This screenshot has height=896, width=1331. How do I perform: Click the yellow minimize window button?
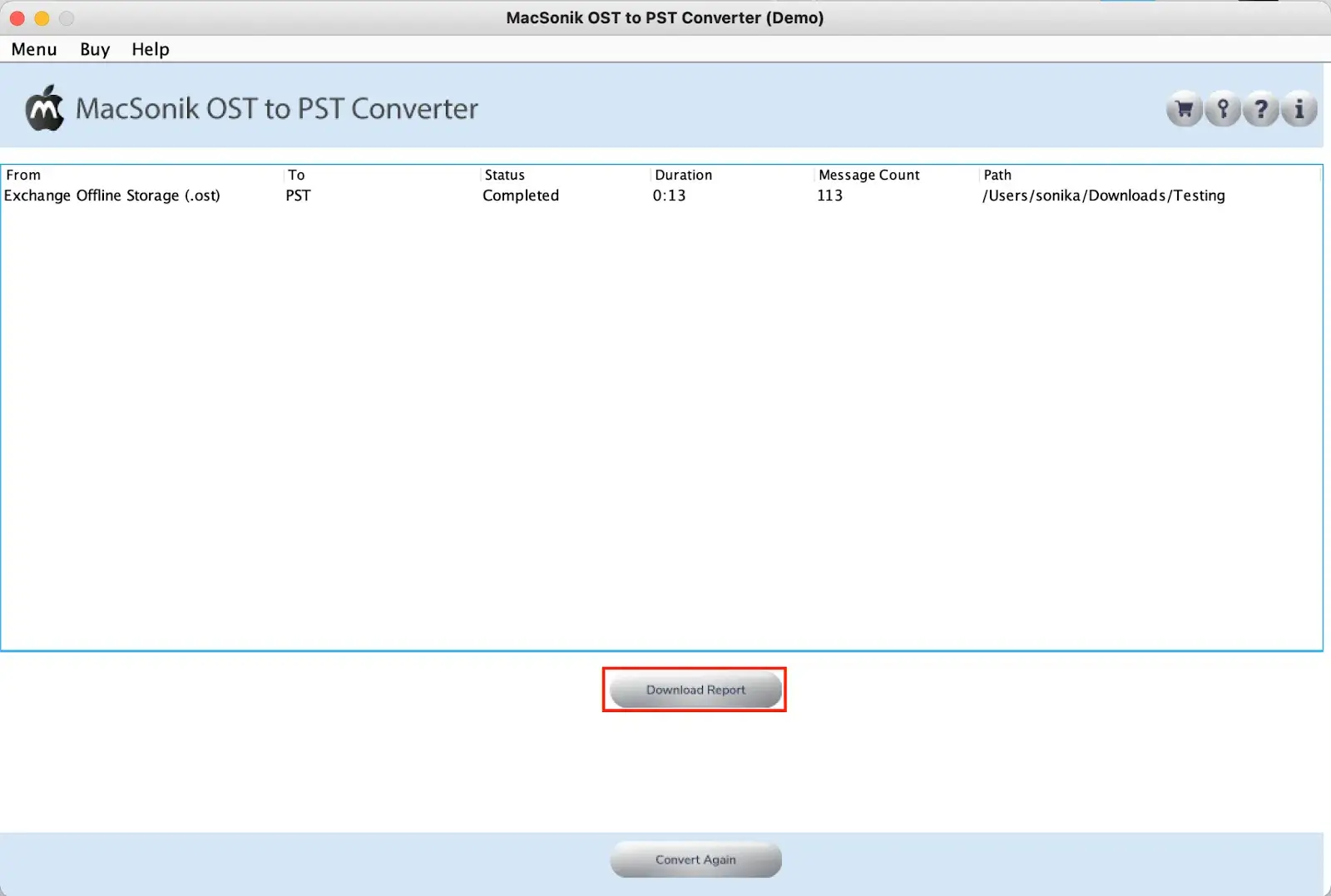click(42, 17)
